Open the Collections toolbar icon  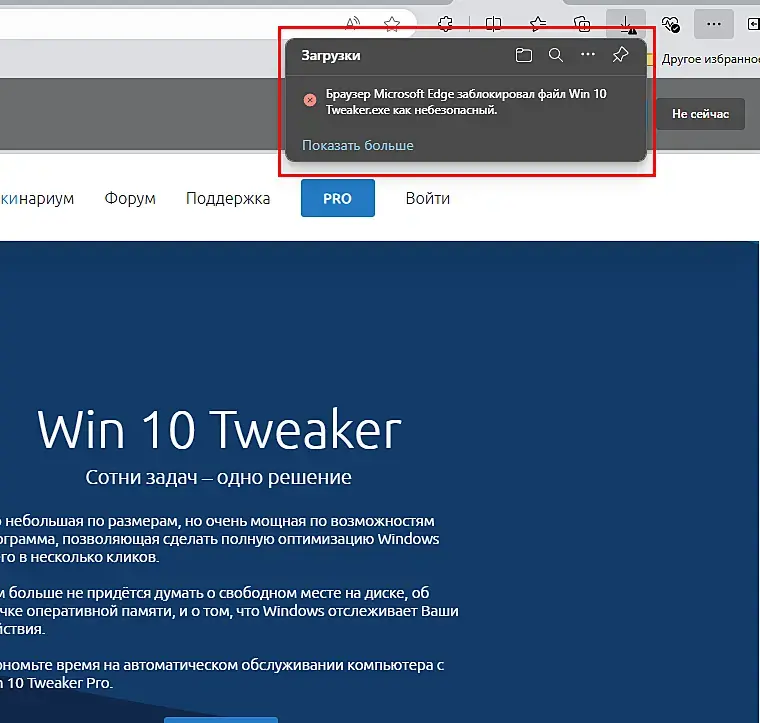pos(582,23)
